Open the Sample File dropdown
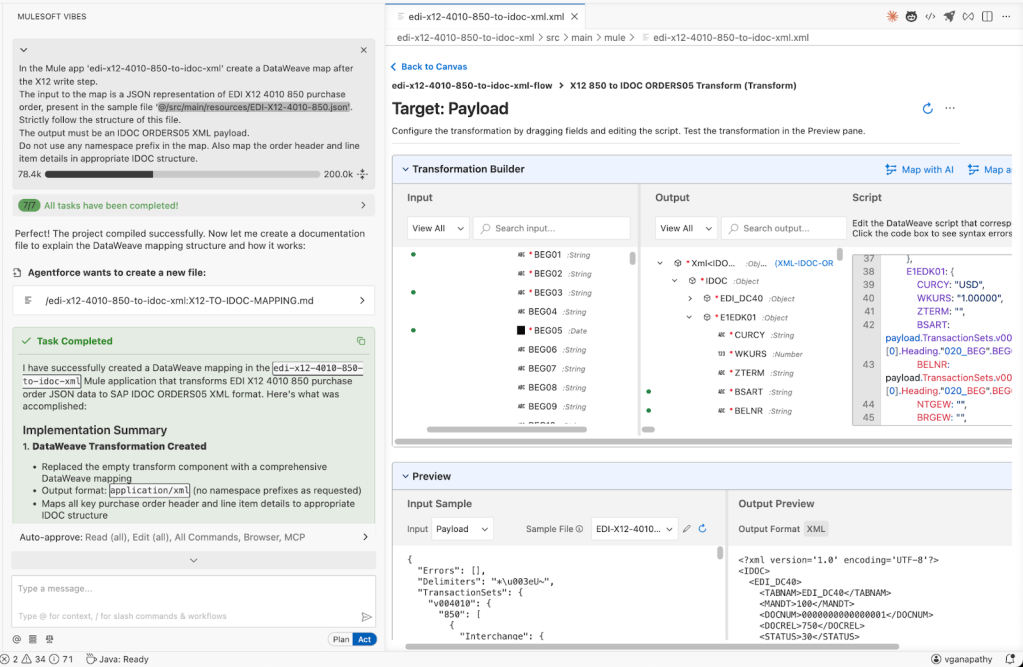 [x=632, y=528]
